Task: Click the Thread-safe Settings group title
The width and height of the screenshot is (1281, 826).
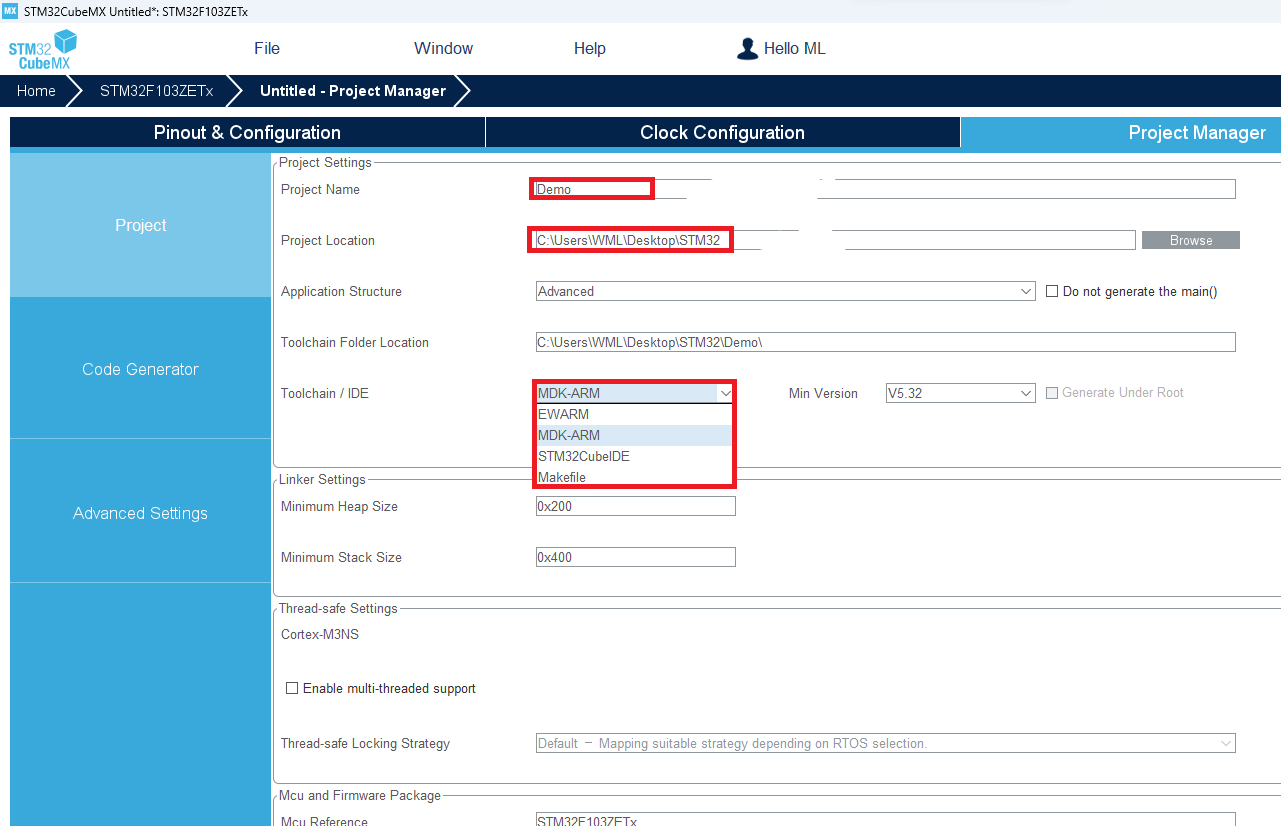Action: [338, 608]
